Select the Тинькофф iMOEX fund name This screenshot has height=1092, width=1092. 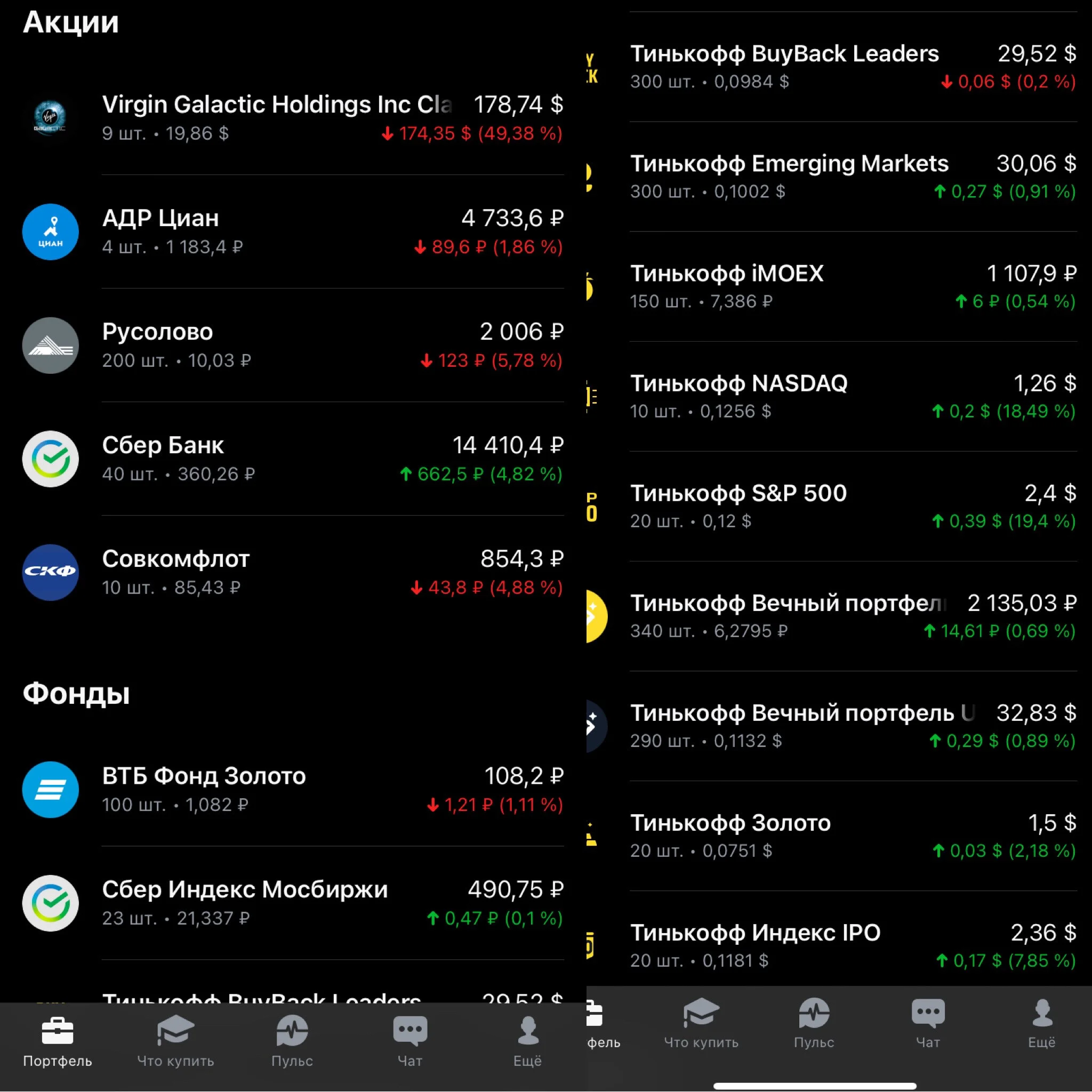pyautogui.click(x=727, y=274)
